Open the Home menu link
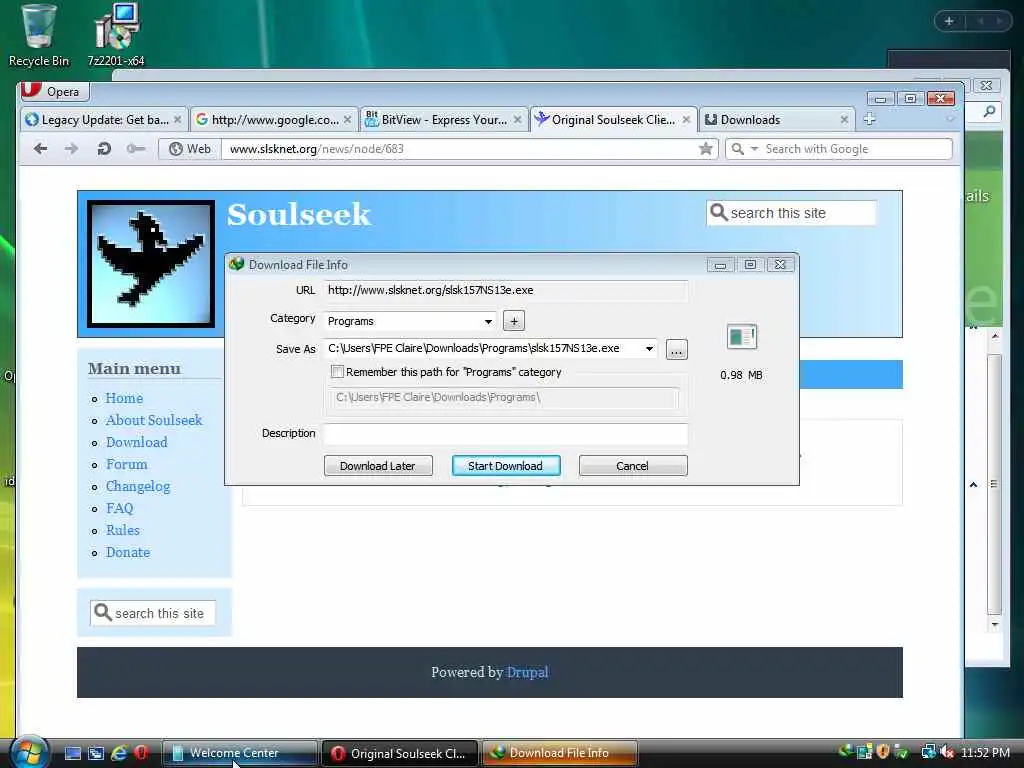 [124, 398]
